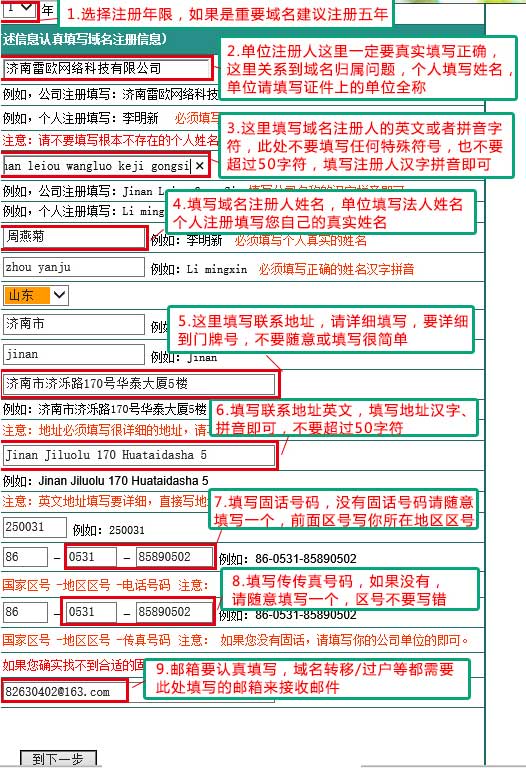The width and height of the screenshot is (526, 768).
Task: Select the city field containing 济南市
Action: [x=73, y=324]
